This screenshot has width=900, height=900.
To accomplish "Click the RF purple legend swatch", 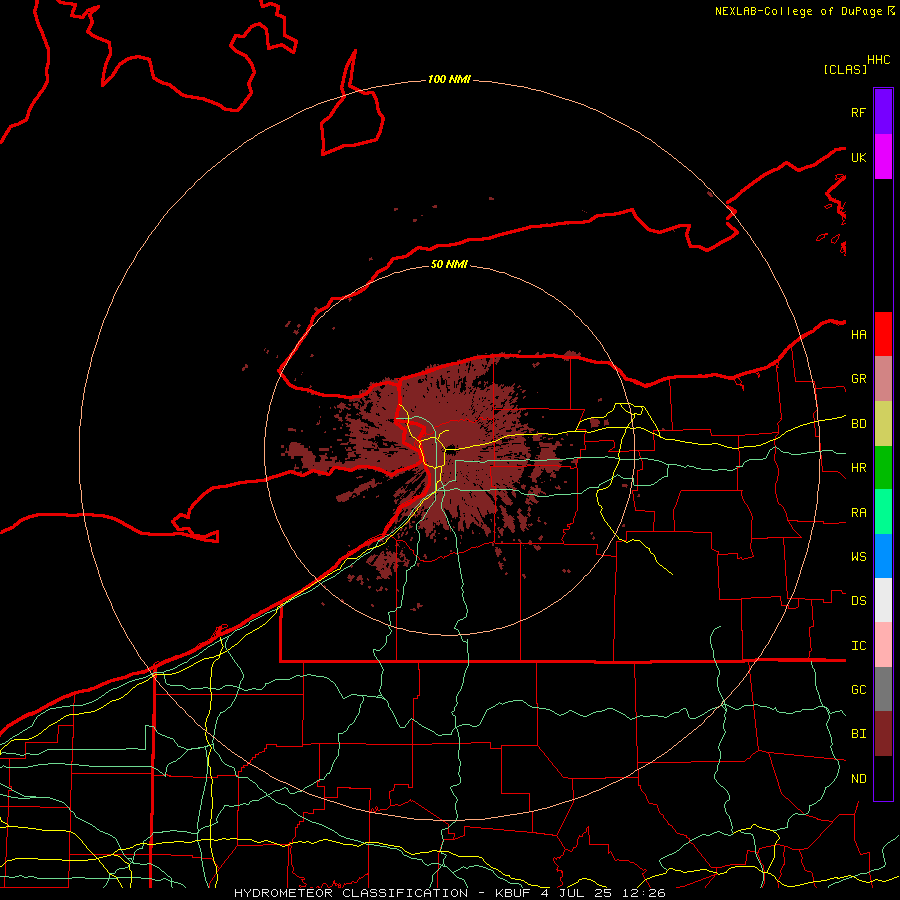I will tap(883, 112).
